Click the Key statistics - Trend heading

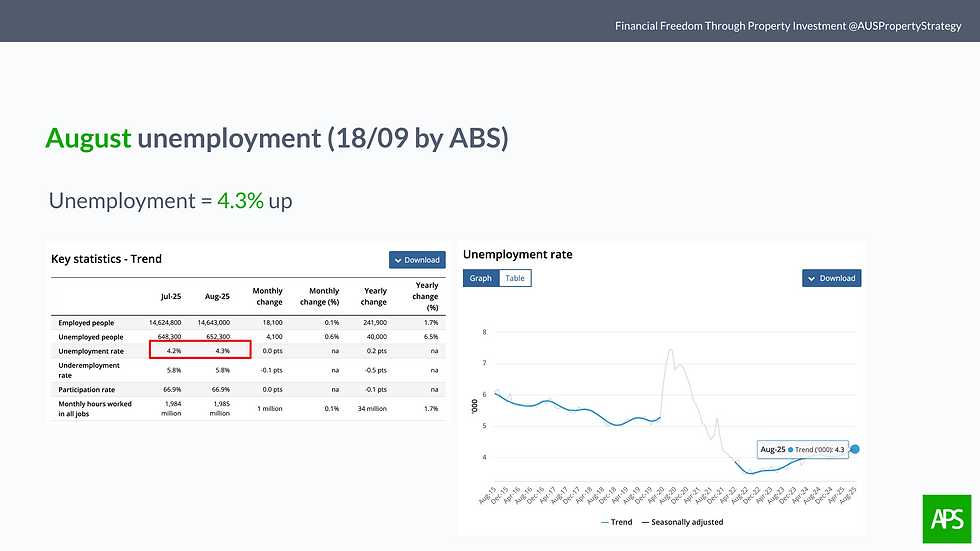106,259
